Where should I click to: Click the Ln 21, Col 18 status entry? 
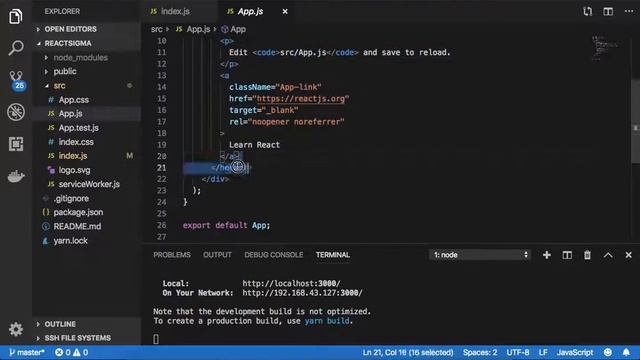click(408, 352)
